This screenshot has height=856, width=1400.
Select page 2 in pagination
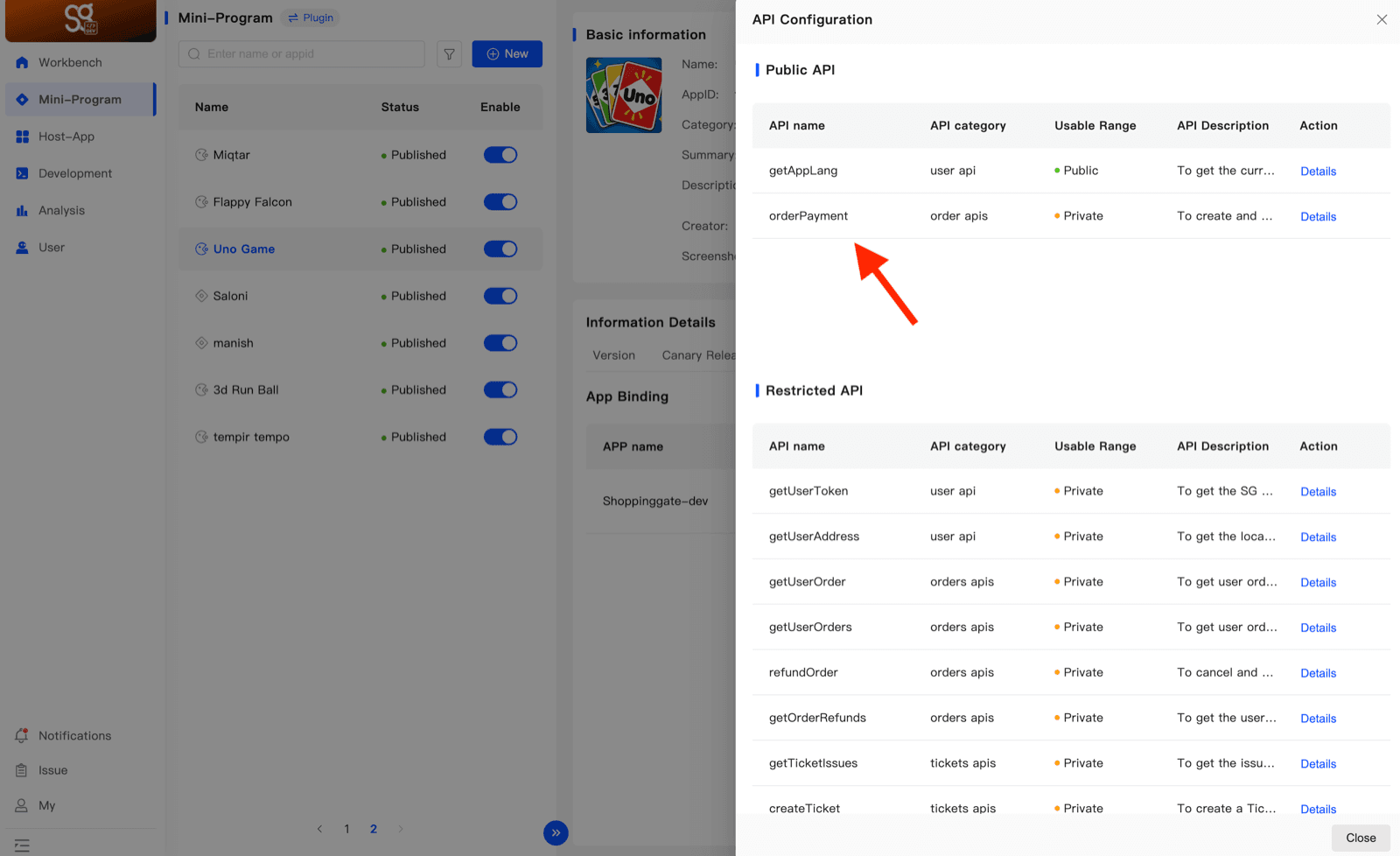click(x=374, y=829)
